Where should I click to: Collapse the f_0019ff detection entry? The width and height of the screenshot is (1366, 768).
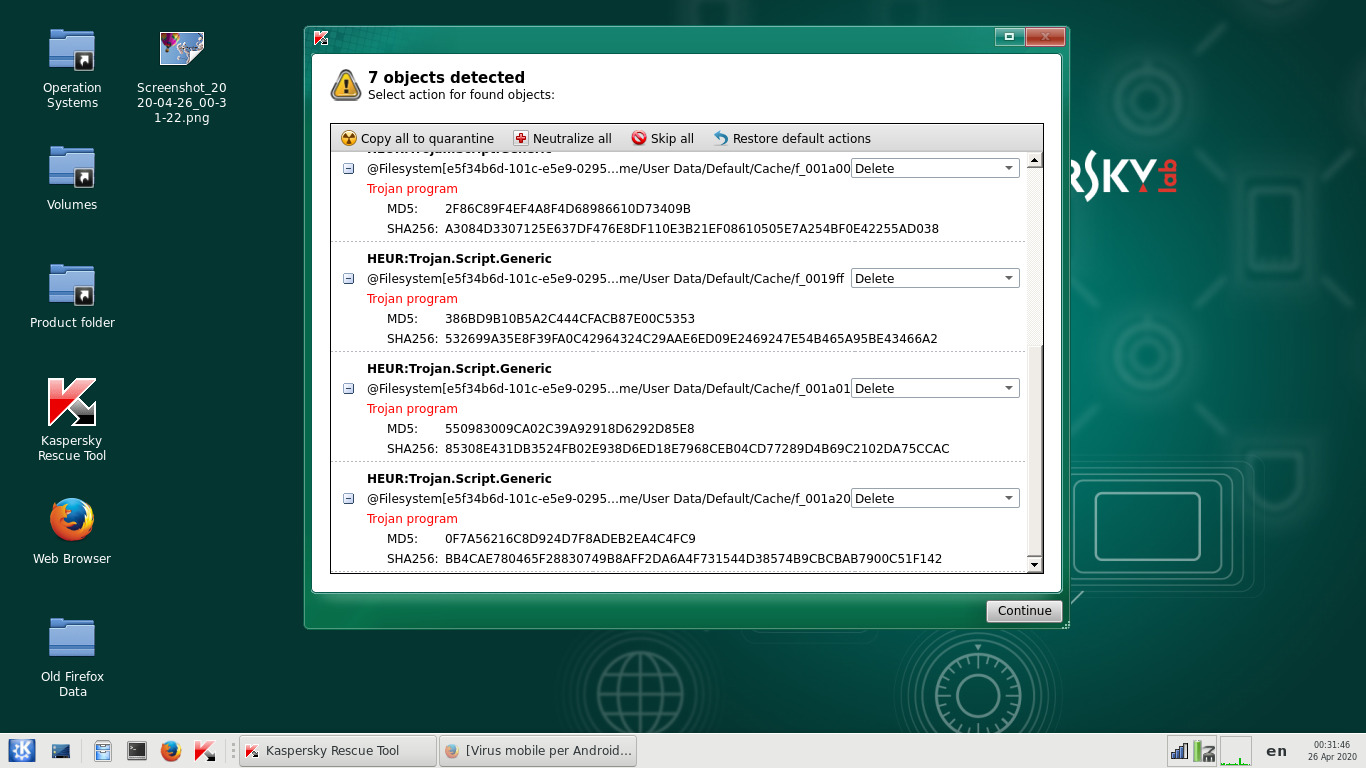348,279
